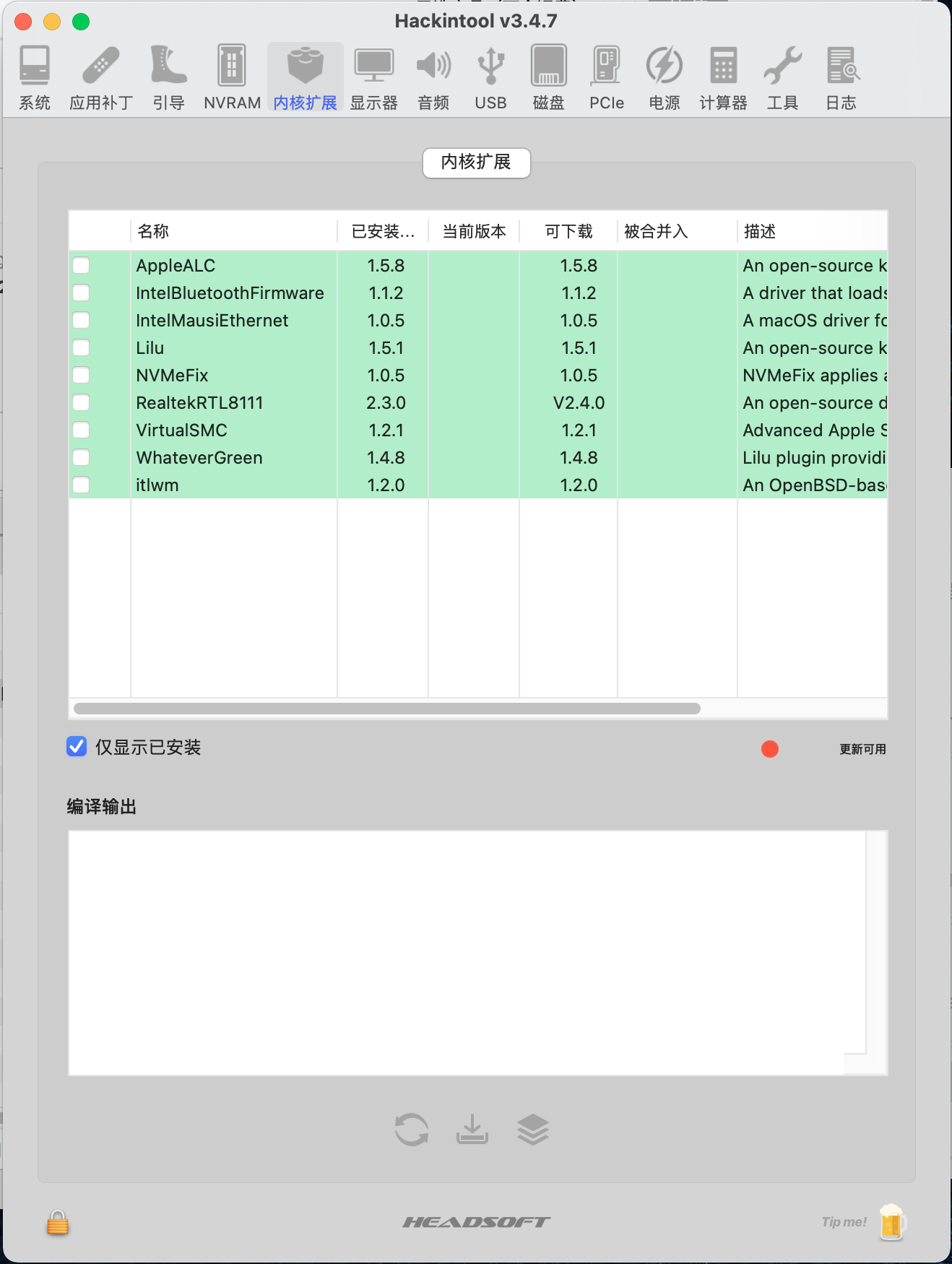Screen dimensions: 952x1264
Task: Click the 更新可用 status label
Action: click(x=862, y=749)
